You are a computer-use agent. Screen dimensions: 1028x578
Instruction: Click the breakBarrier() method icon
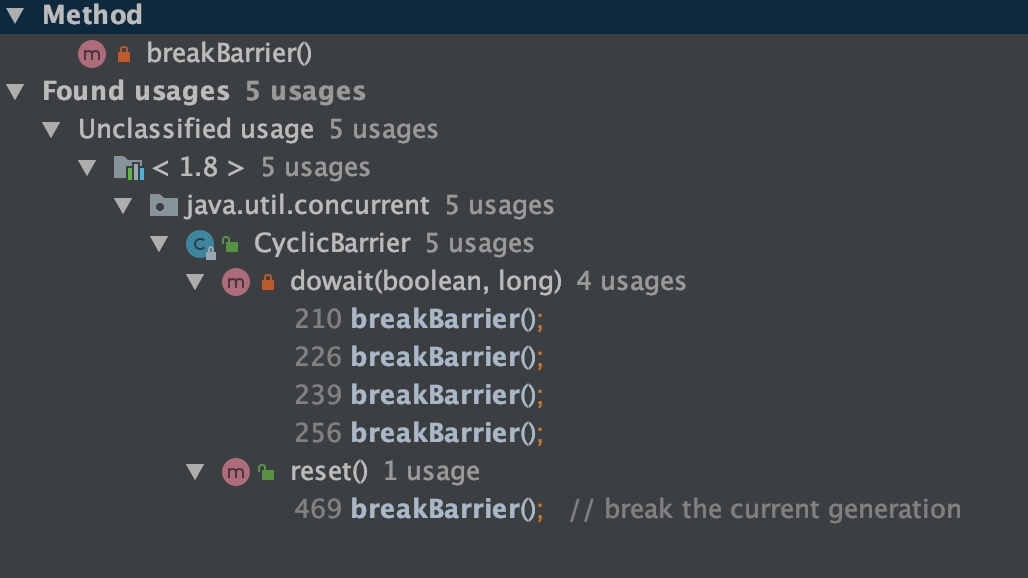point(92,54)
